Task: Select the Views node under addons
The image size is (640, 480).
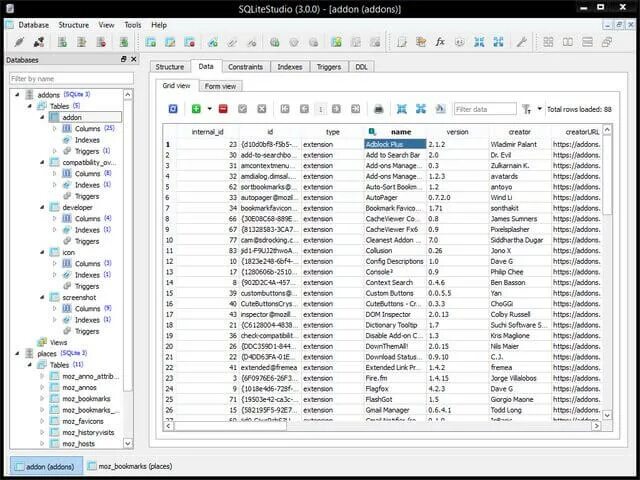Action: click(58, 342)
